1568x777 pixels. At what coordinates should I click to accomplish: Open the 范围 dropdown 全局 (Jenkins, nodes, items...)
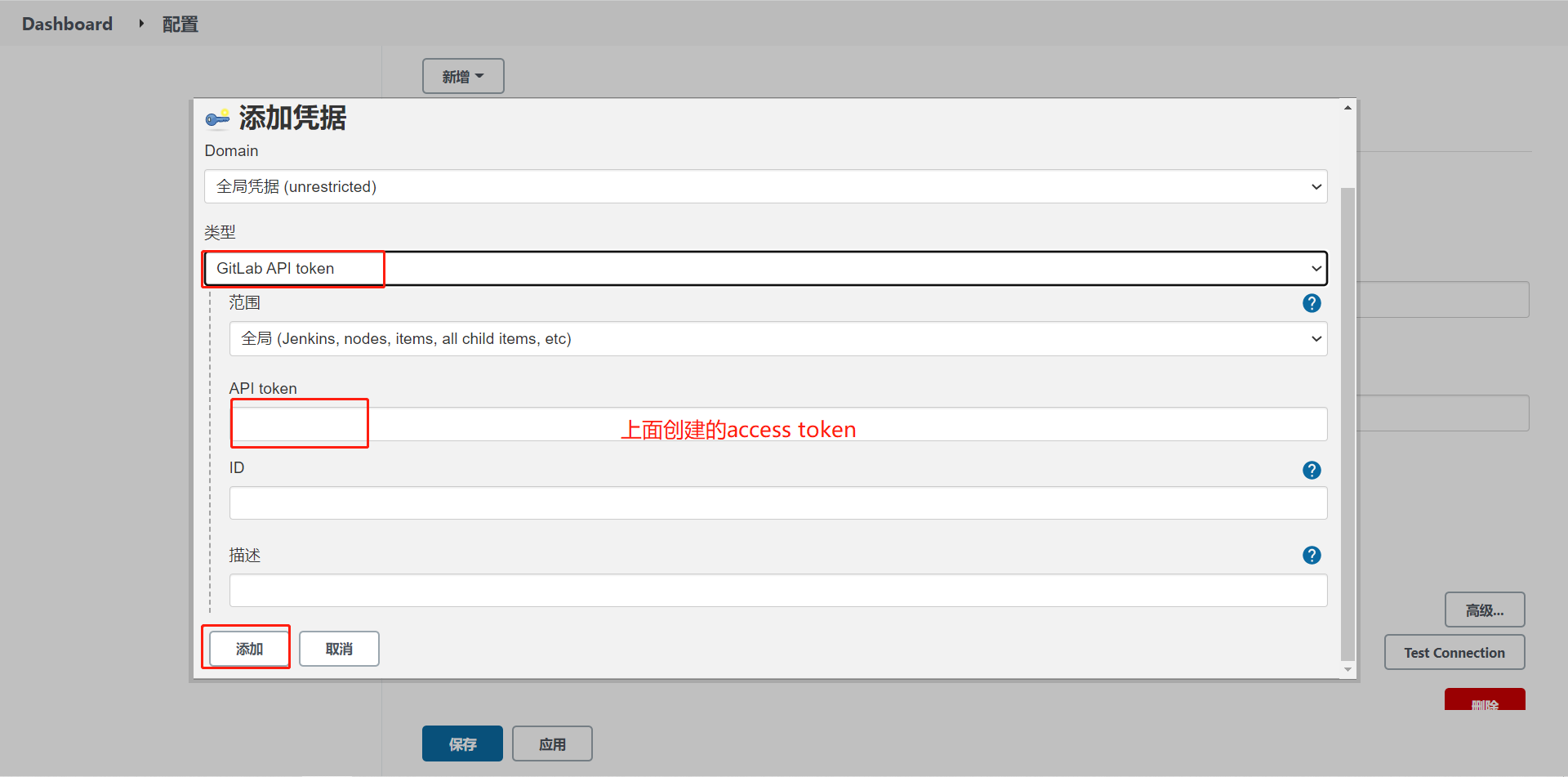tap(777, 338)
